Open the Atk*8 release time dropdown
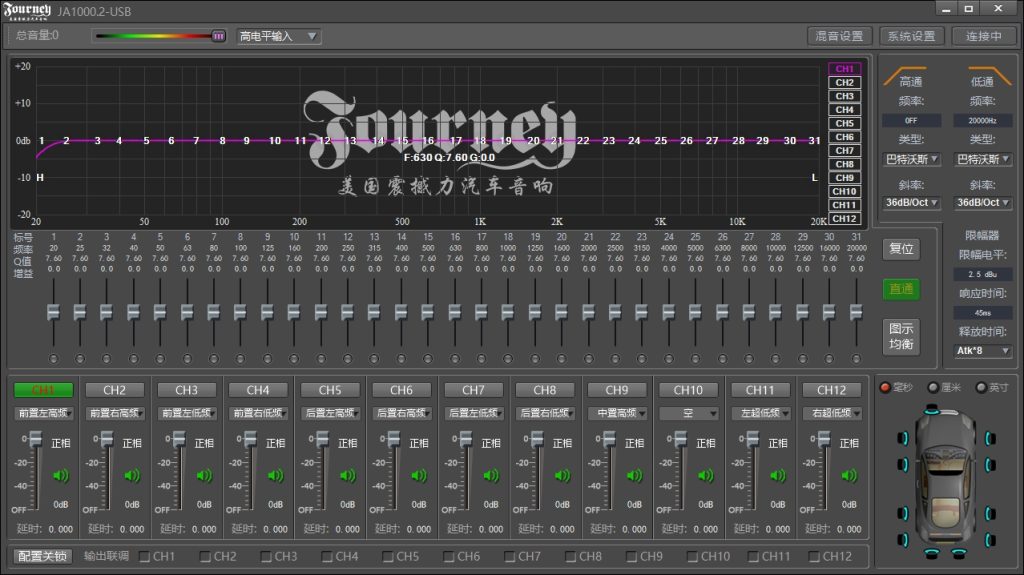Viewport: 1024px width, 575px height. (x=983, y=351)
